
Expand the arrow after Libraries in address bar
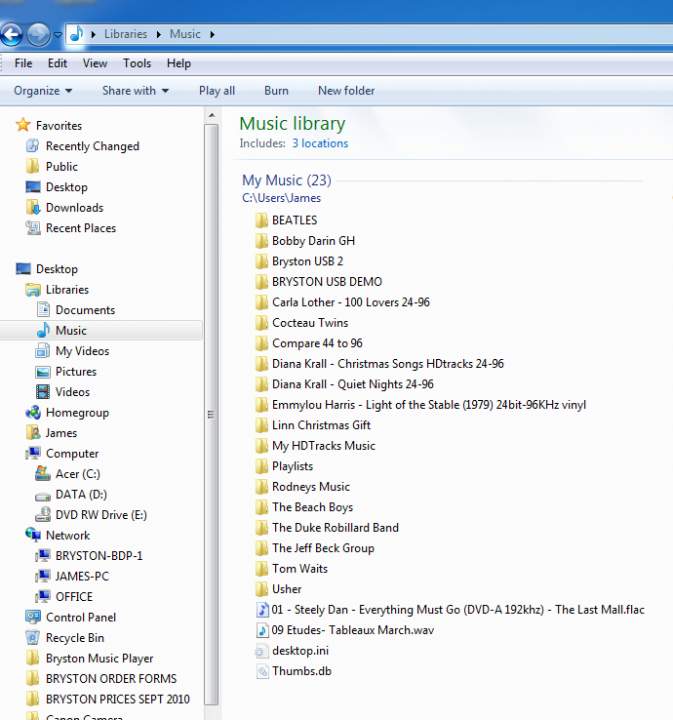click(x=158, y=34)
